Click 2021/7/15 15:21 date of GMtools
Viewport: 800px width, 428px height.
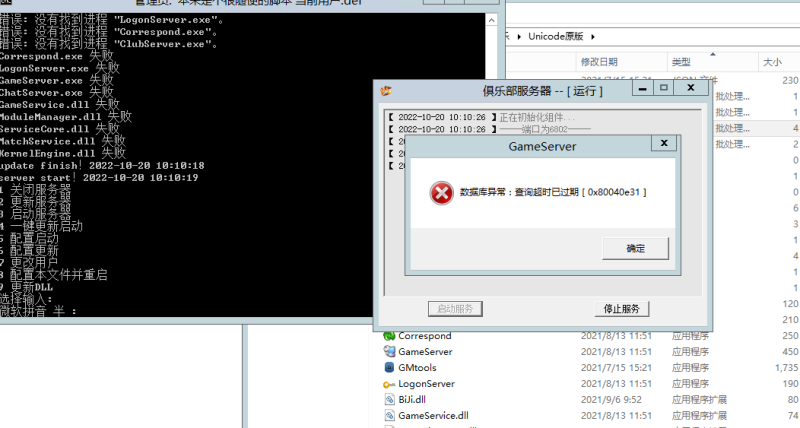point(616,367)
